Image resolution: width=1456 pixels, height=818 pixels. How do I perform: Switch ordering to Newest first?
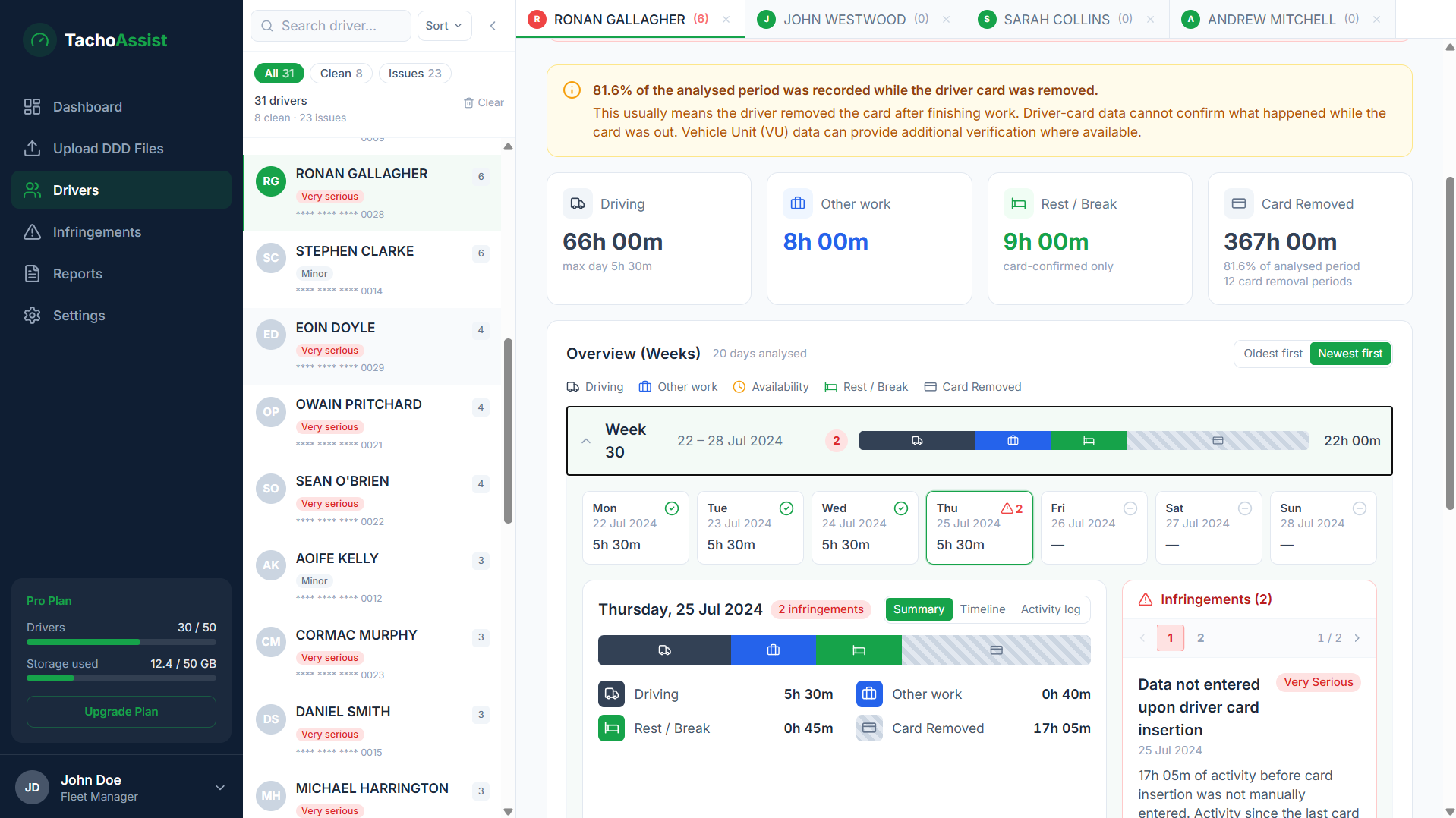(1350, 354)
